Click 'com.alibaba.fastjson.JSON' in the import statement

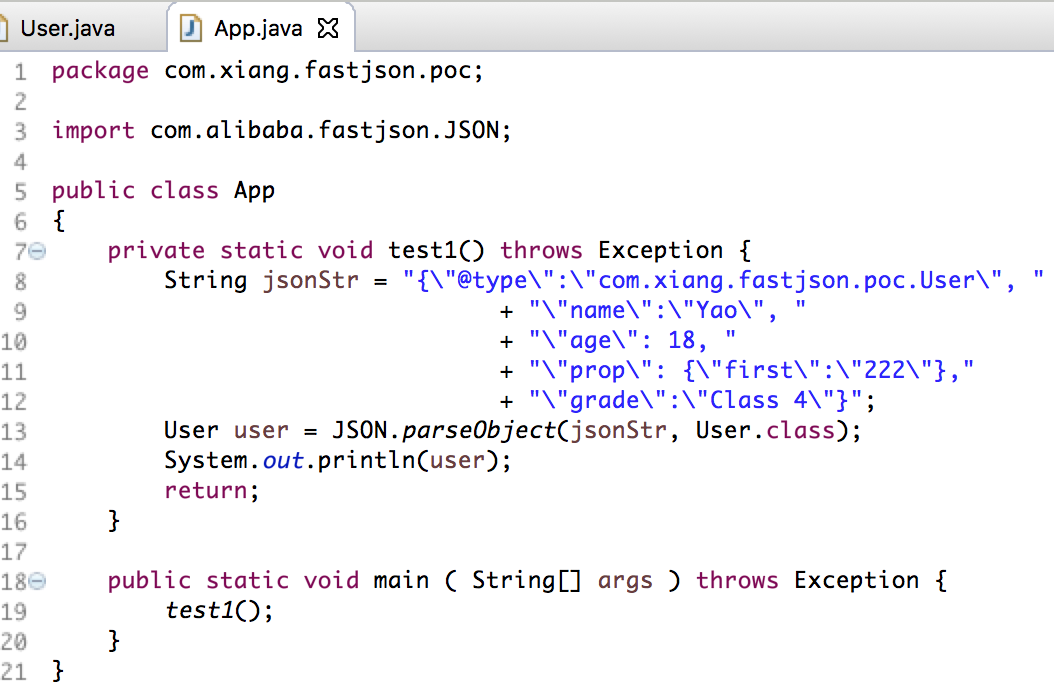[325, 130]
